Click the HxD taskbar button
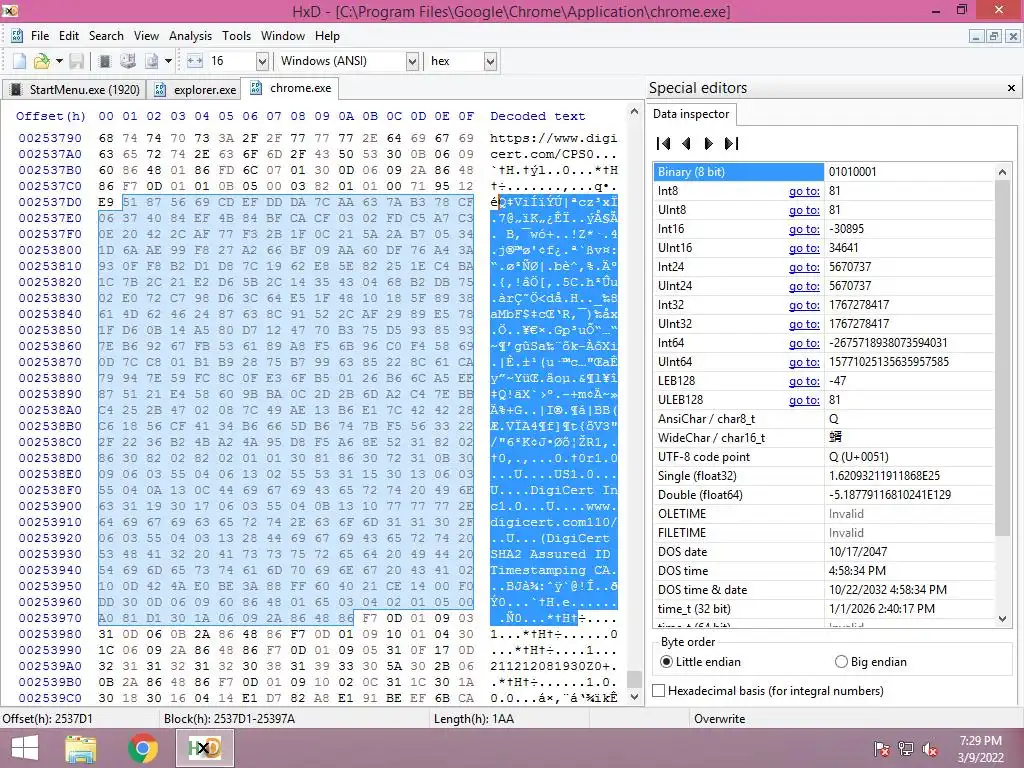Image resolution: width=1024 pixels, height=768 pixels. tap(204, 748)
